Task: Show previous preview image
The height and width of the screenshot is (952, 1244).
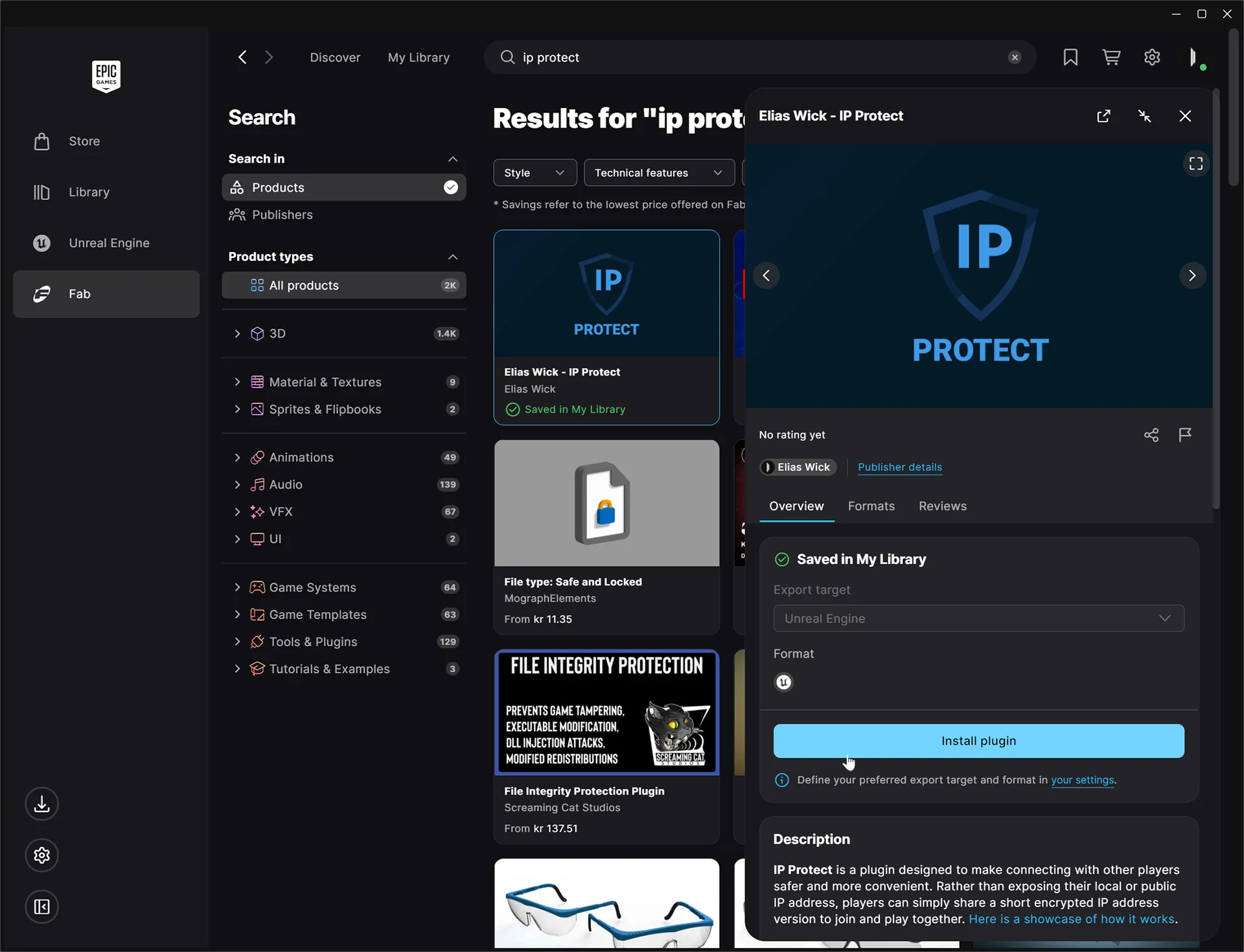Action: (766, 276)
